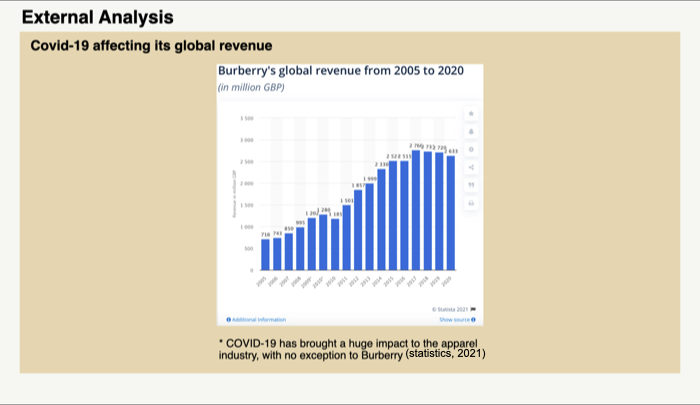
Task: Click the '743' value label above bar
Action: pyautogui.click(x=277, y=234)
